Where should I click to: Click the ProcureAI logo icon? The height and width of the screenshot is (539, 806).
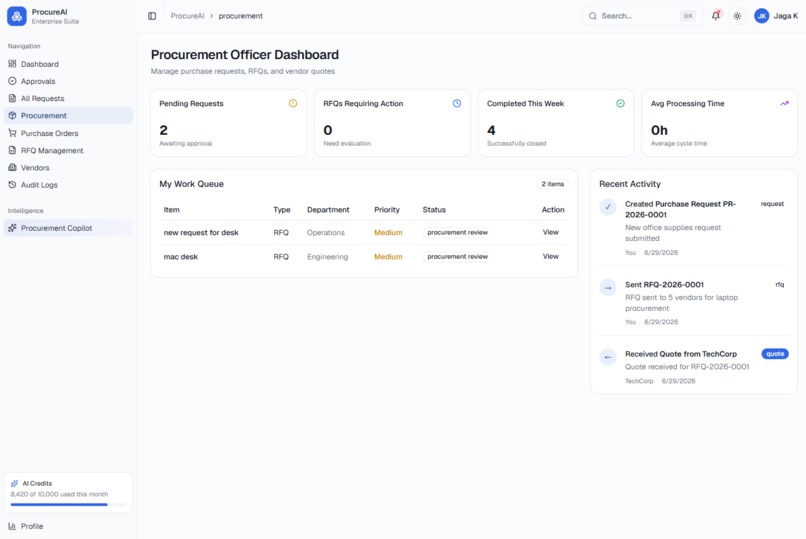(16, 16)
